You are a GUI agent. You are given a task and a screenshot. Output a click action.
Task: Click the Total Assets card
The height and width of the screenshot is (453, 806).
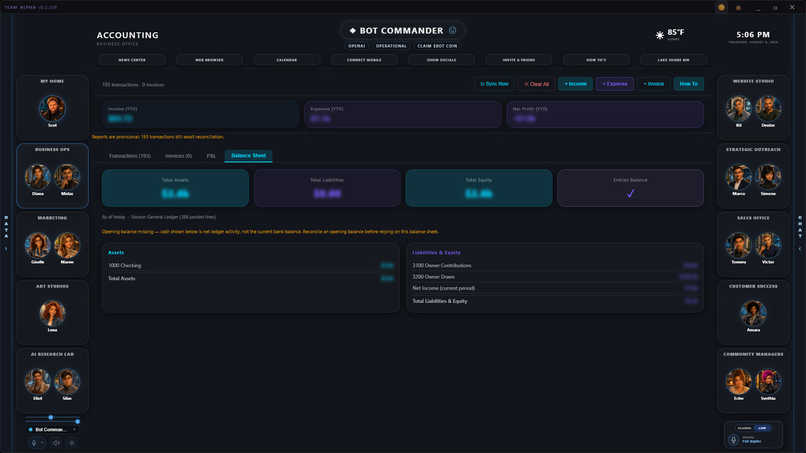click(x=175, y=188)
